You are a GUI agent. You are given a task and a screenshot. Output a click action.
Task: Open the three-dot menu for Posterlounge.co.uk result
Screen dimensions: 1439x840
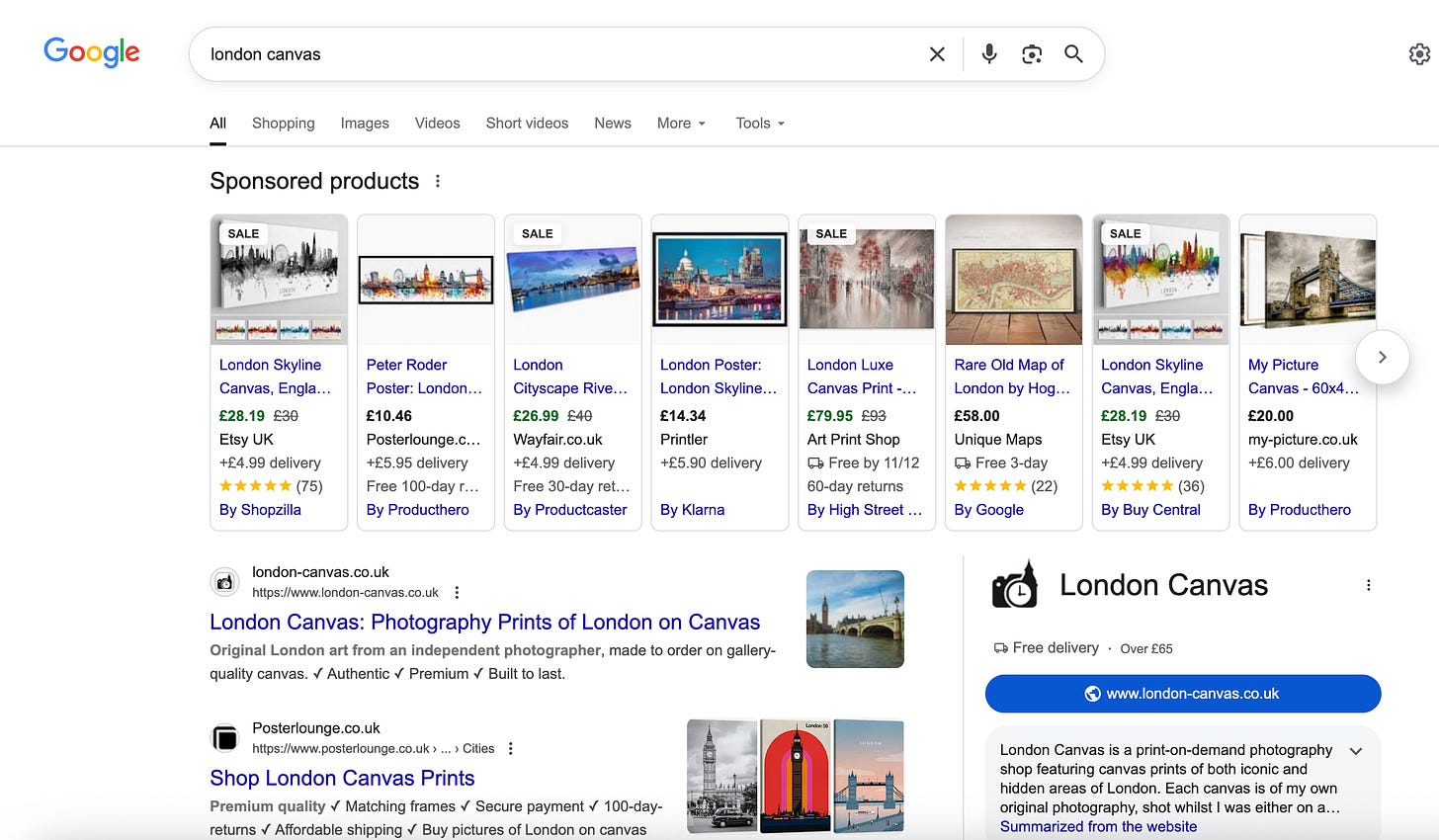click(x=510, y=748)
